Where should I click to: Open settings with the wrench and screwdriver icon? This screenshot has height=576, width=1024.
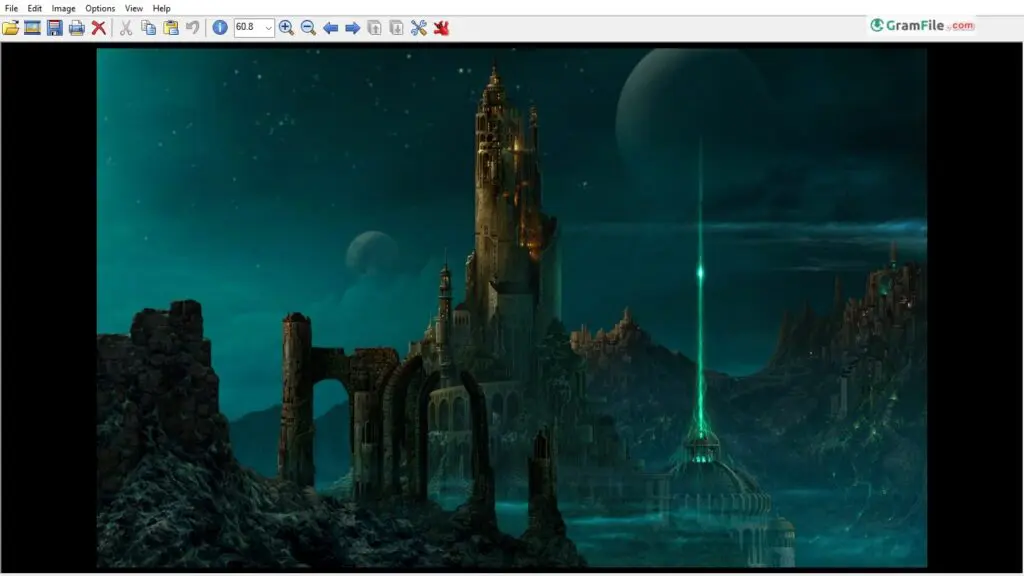pos(419,27)
